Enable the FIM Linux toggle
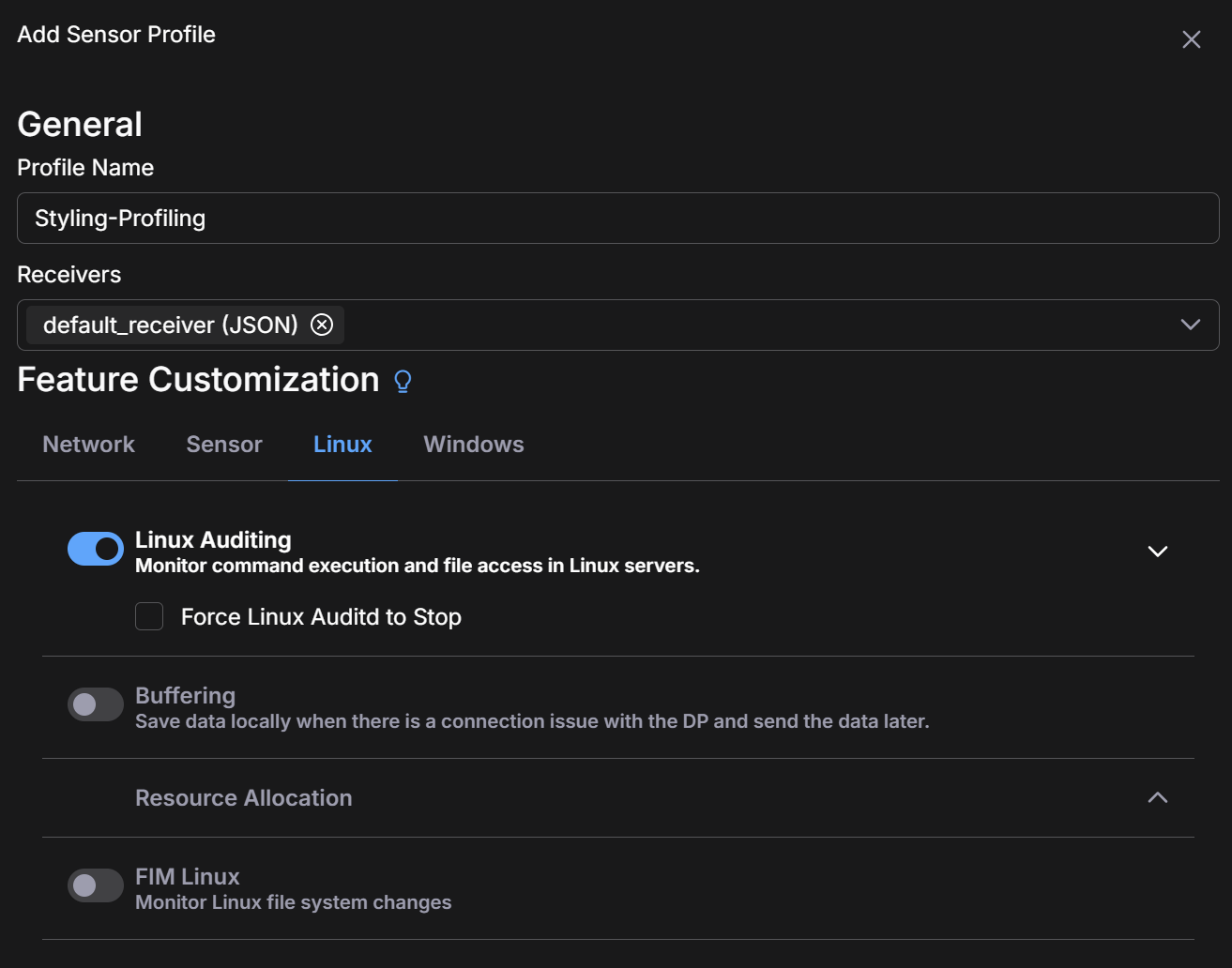1232x968 pixels. point(96,885)
